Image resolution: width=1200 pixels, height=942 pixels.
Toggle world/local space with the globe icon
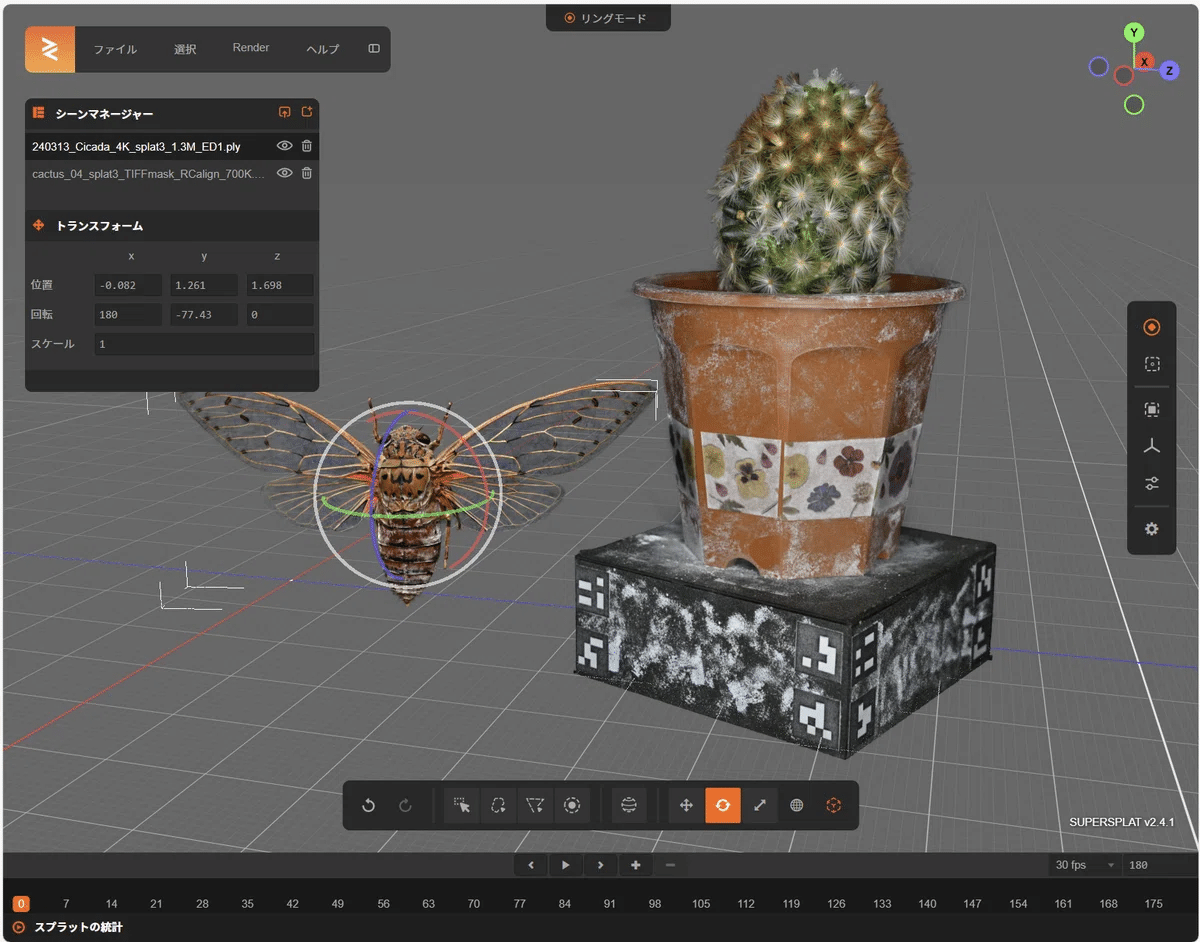coord(796,805)
